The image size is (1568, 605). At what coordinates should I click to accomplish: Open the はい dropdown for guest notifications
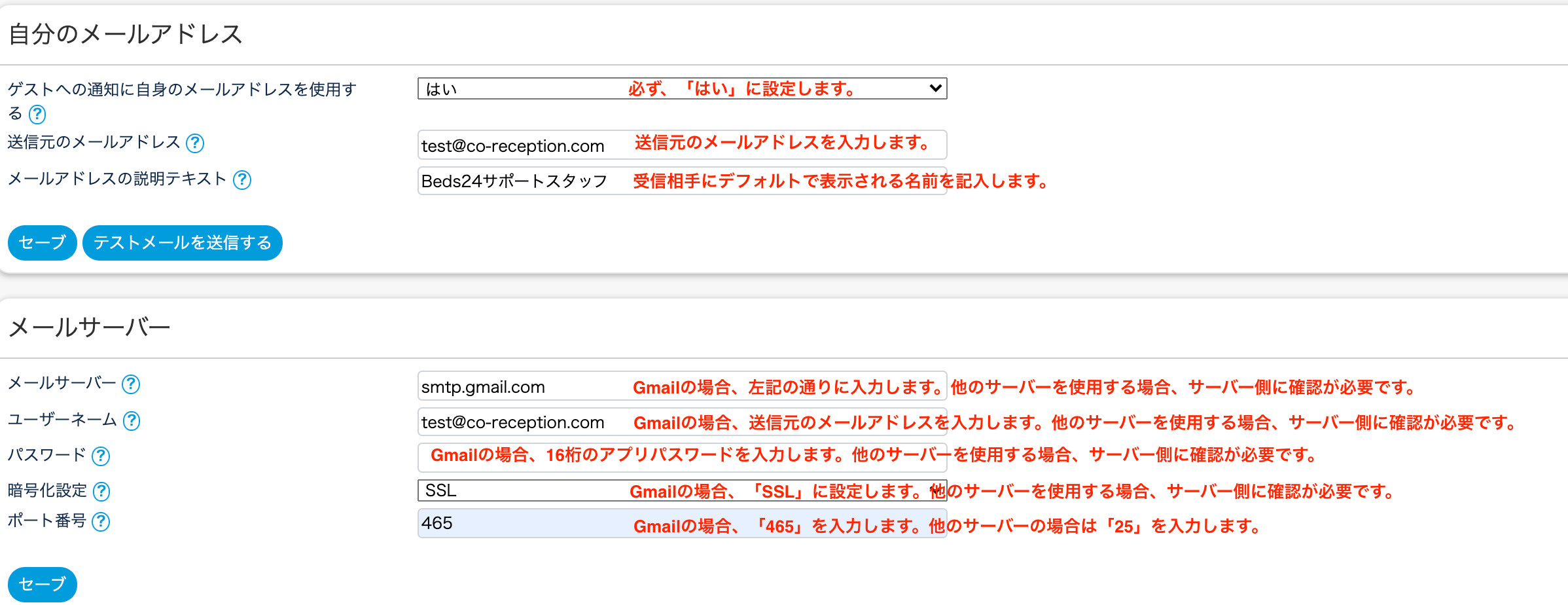tap(681, 88)
